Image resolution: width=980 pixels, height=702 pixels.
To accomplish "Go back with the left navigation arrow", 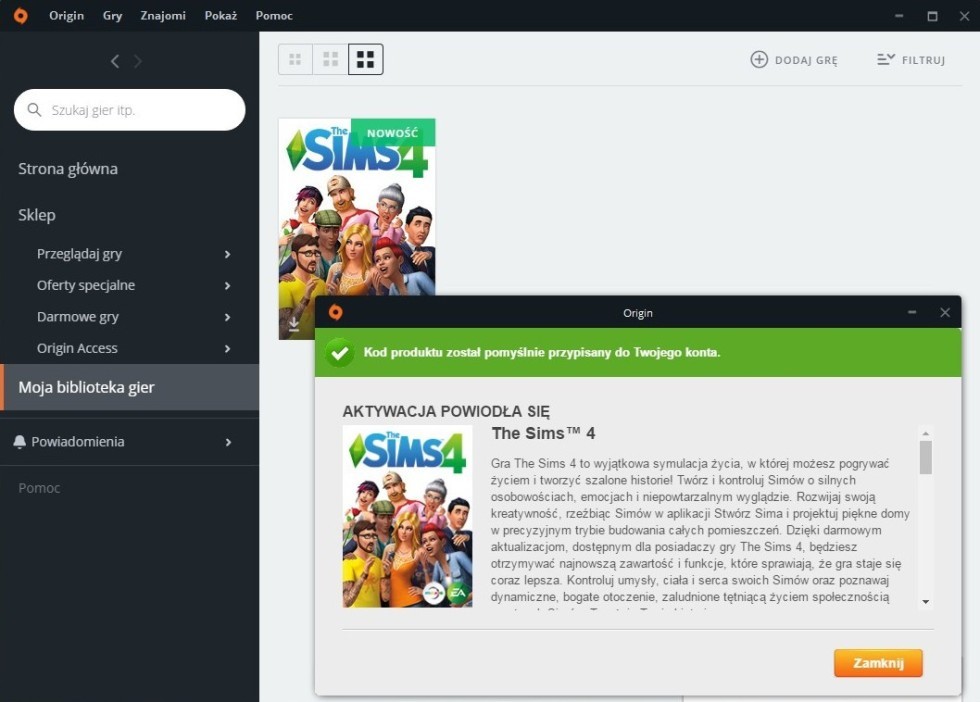I will (115, 61).
